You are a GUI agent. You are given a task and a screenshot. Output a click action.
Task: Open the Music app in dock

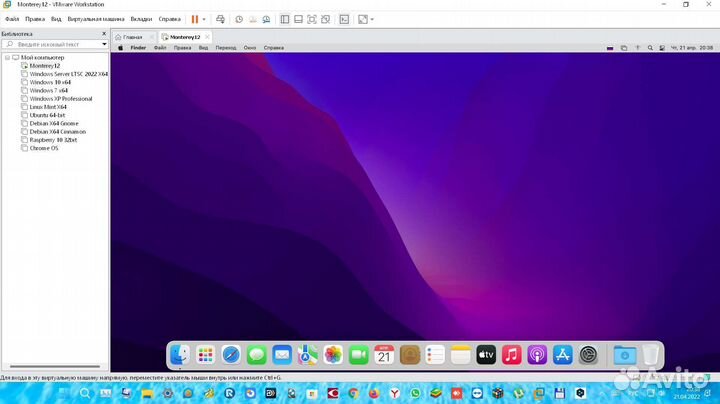(x=512, y=355)
